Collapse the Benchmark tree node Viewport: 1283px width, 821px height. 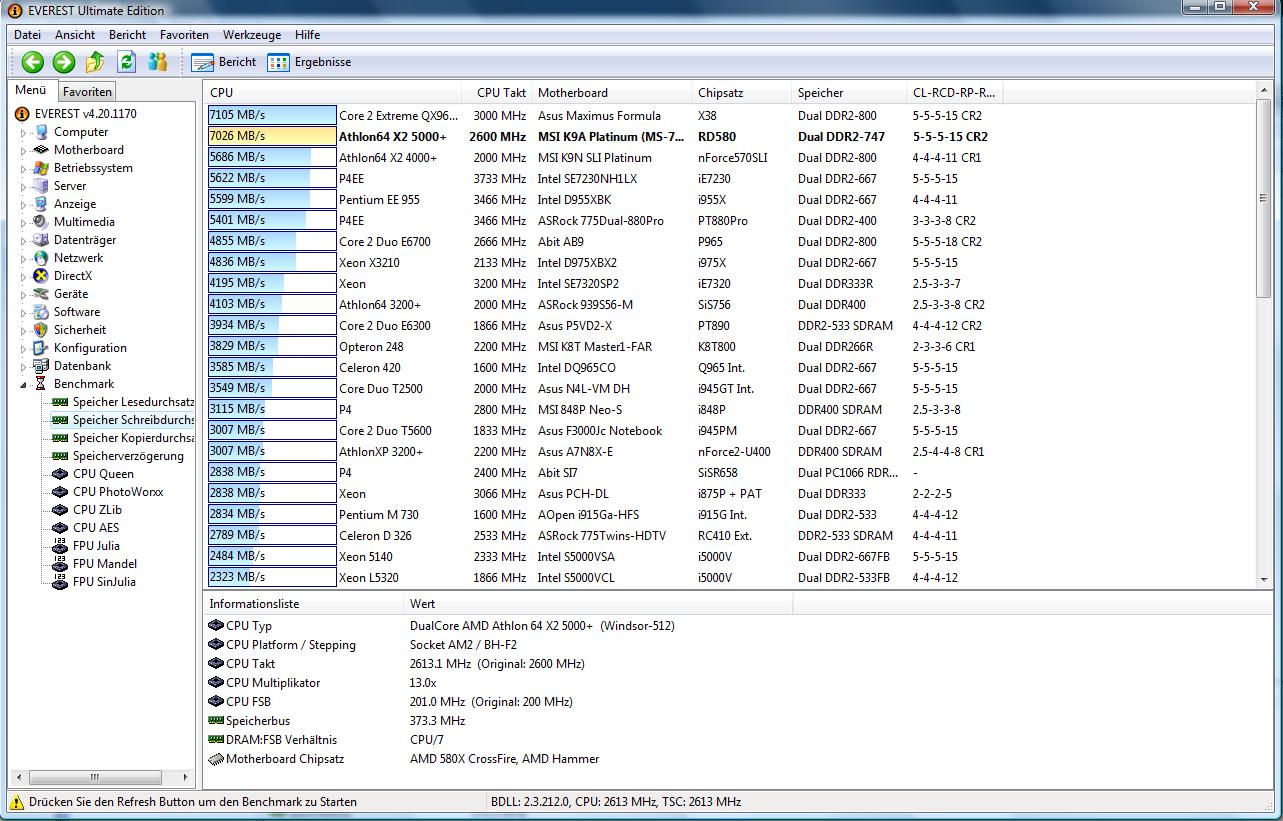[24, 385]
